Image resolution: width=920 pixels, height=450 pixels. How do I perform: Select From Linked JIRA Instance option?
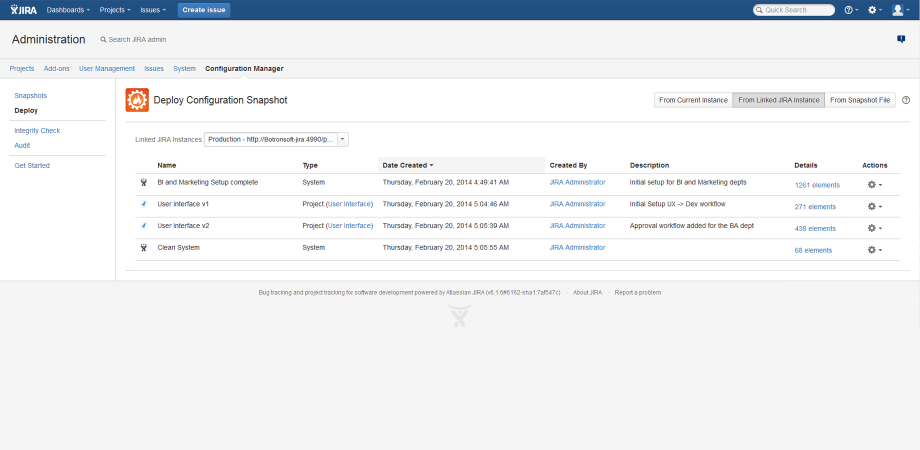pyautogui.click(x=779, y=100)
